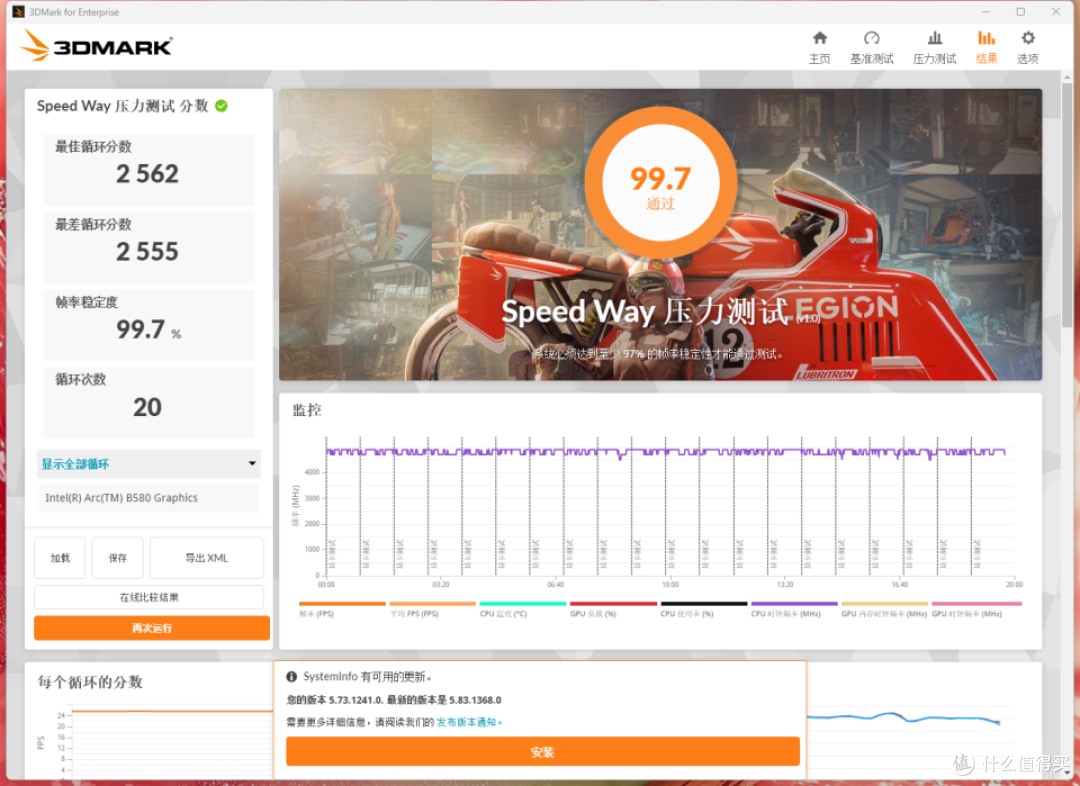Click the version 5.73.1241.0 update text
This screenshot has width=1080, height=786.
click(x=394, y=700)
